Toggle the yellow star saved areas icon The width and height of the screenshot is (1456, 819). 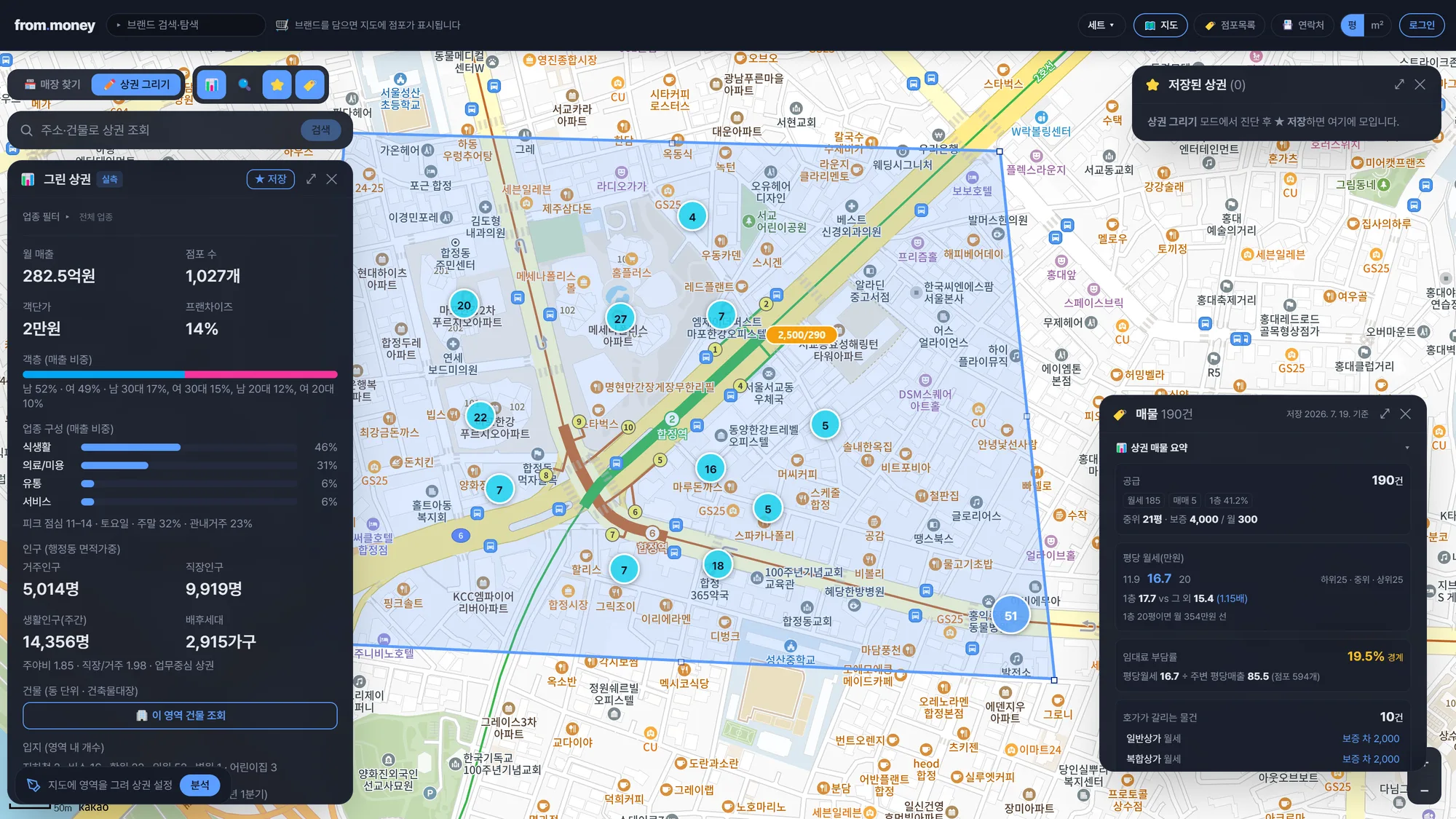tap(277, 84)
